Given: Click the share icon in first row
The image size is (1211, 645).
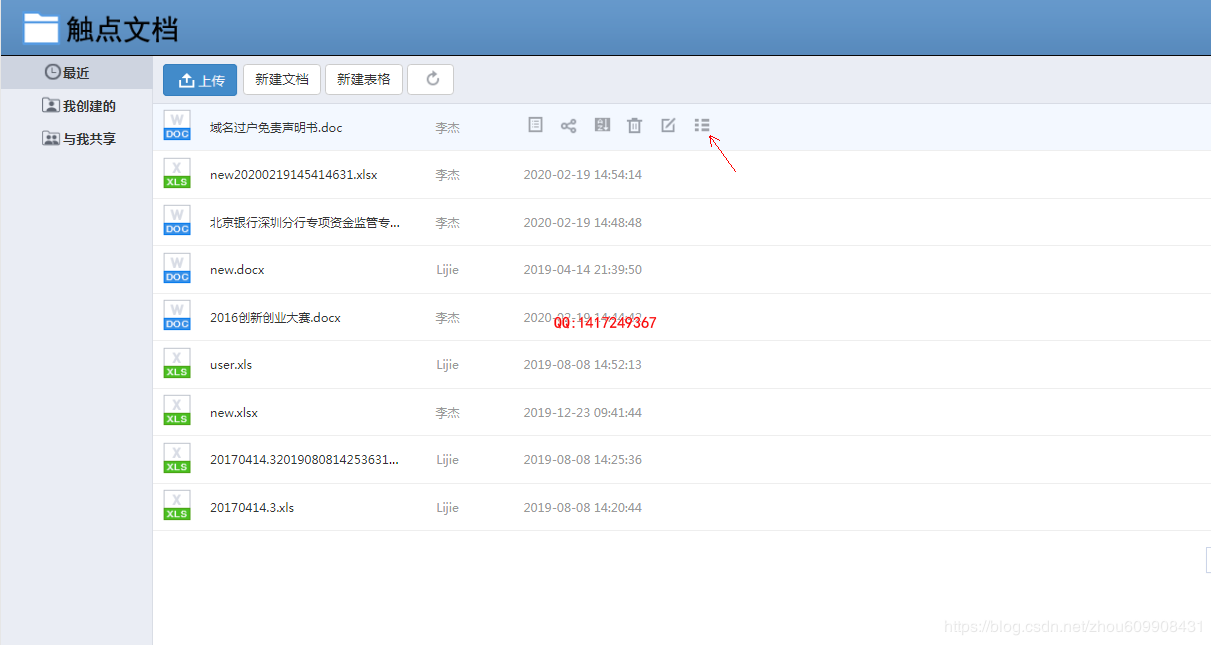Looking at the screenshot, I should tap(568, 125).
